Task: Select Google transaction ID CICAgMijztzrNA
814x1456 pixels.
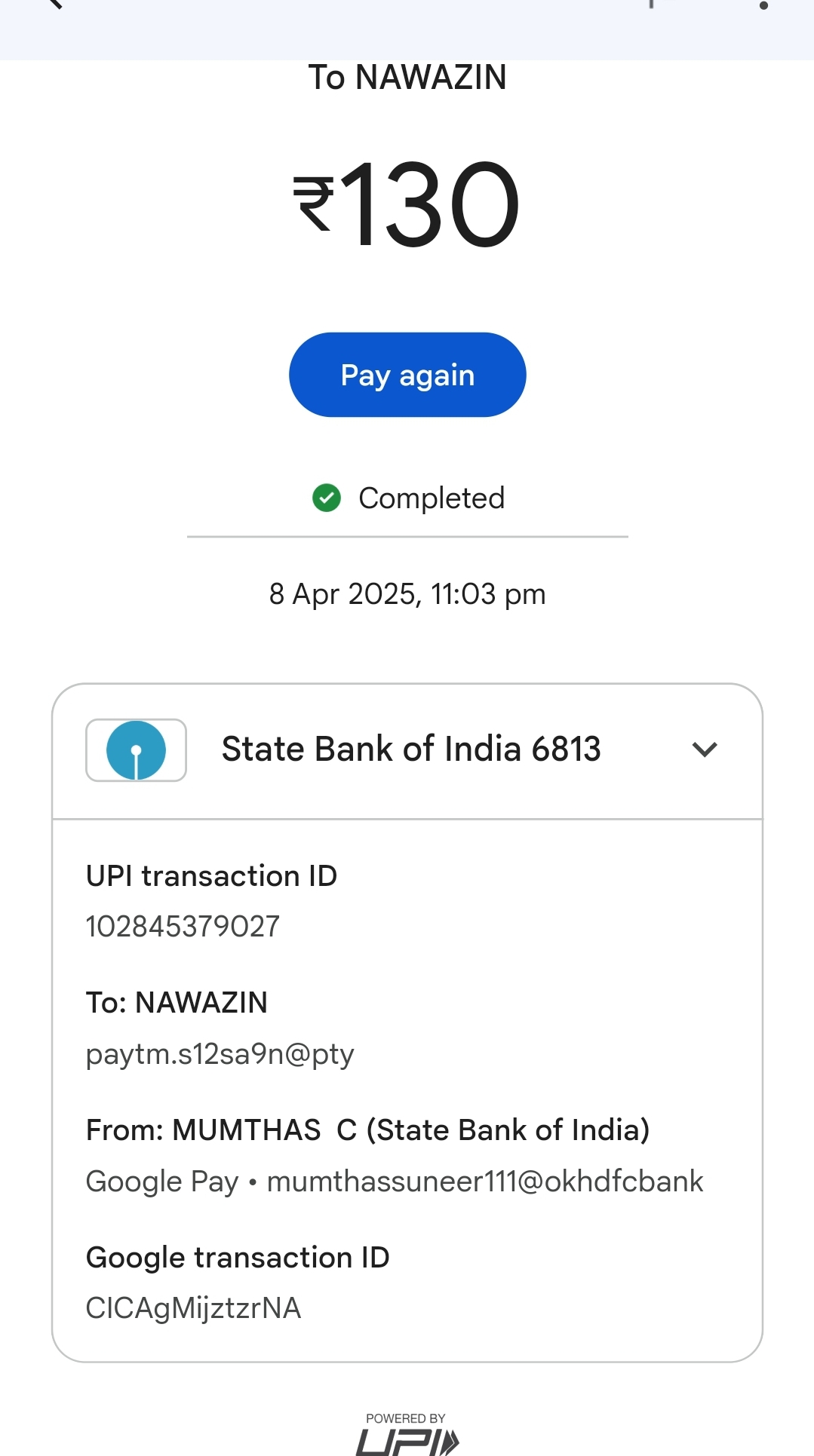Action: (193, 1308)
